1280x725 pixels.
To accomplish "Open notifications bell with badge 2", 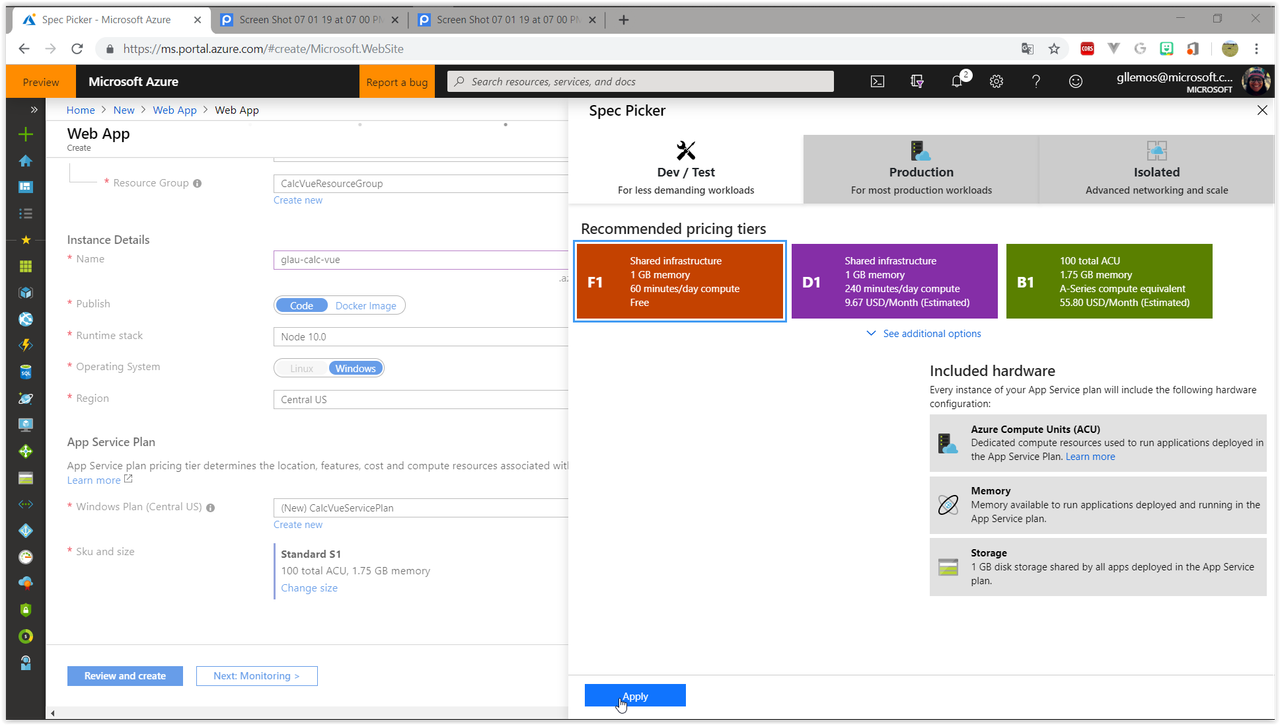I will [x=958, y=81].
